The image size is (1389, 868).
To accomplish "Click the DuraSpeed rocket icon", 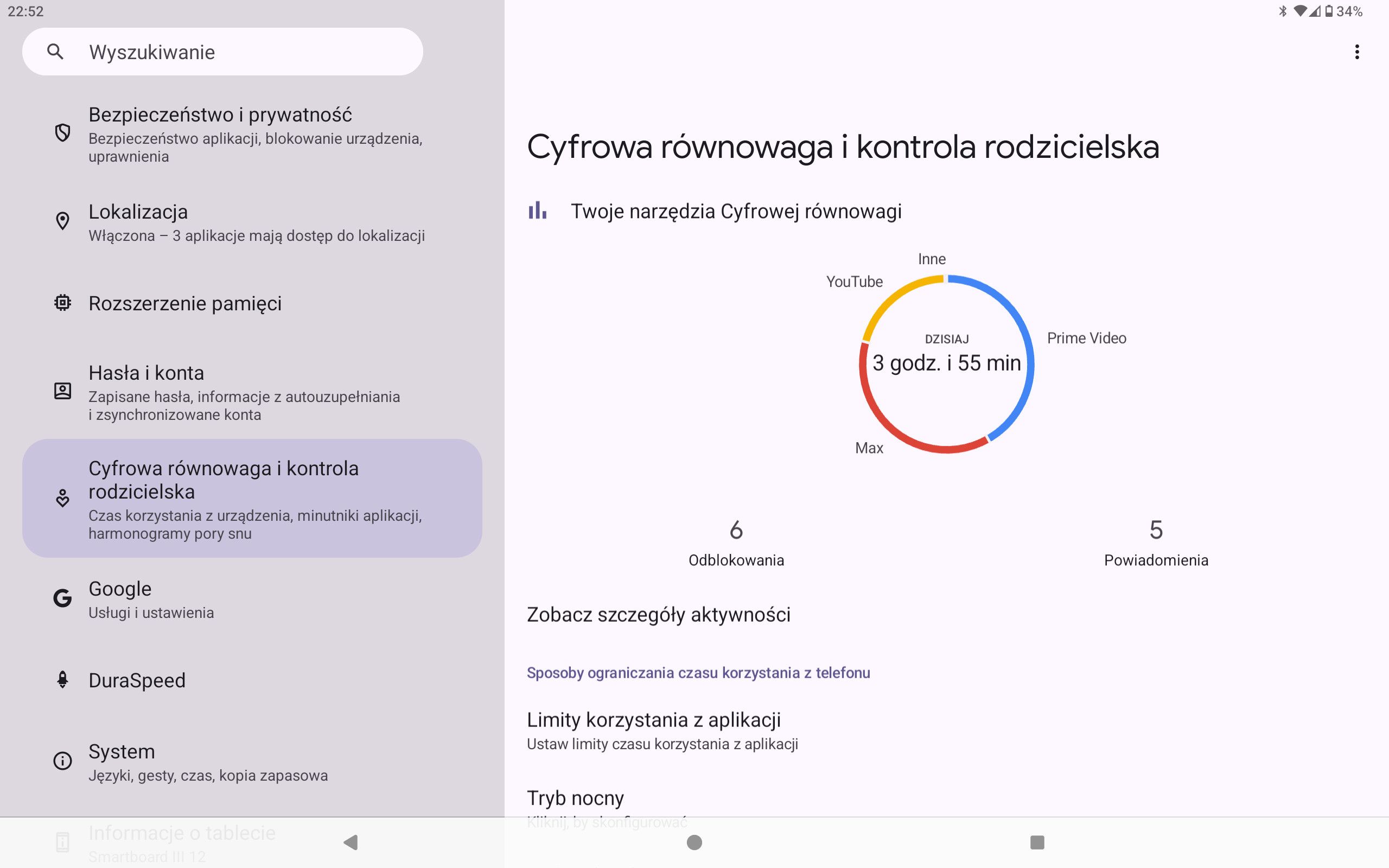I will coord(62,680).
